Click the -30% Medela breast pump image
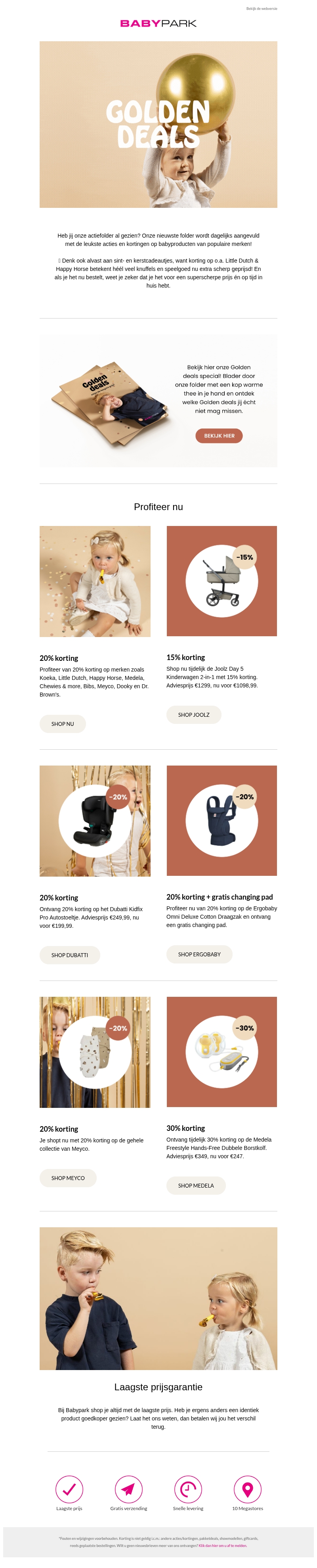The image size is (317, 1568). [222, 1052]
